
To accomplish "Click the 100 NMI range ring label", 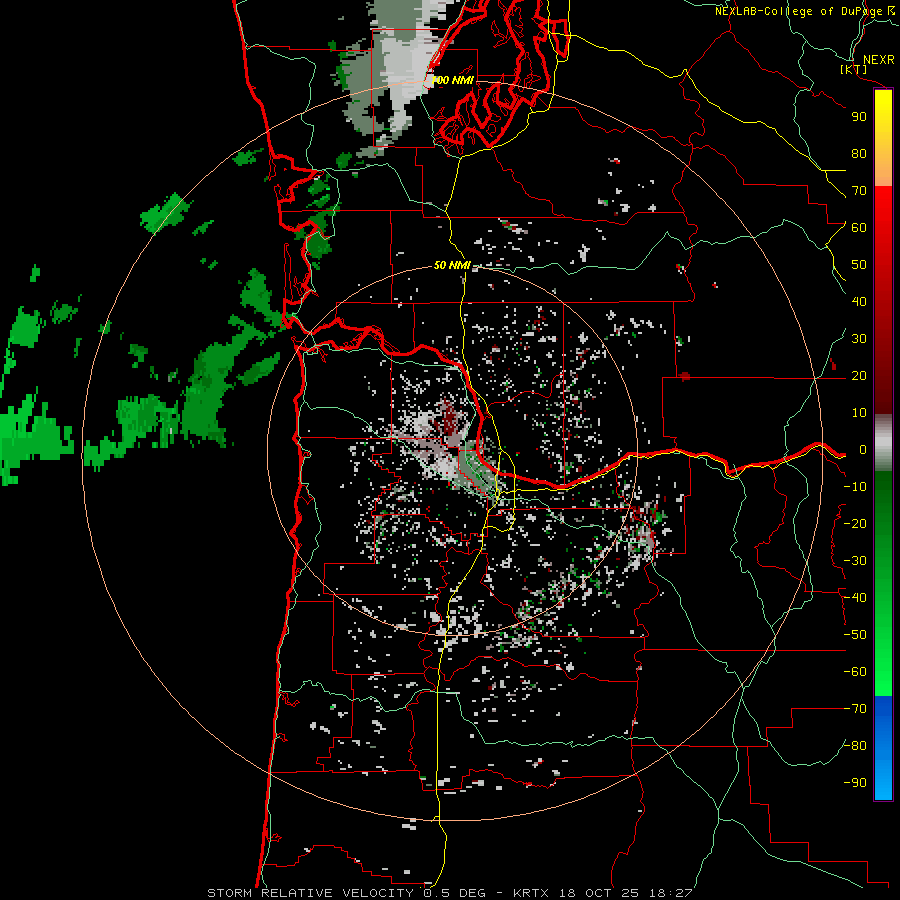I will click(452, 80).
